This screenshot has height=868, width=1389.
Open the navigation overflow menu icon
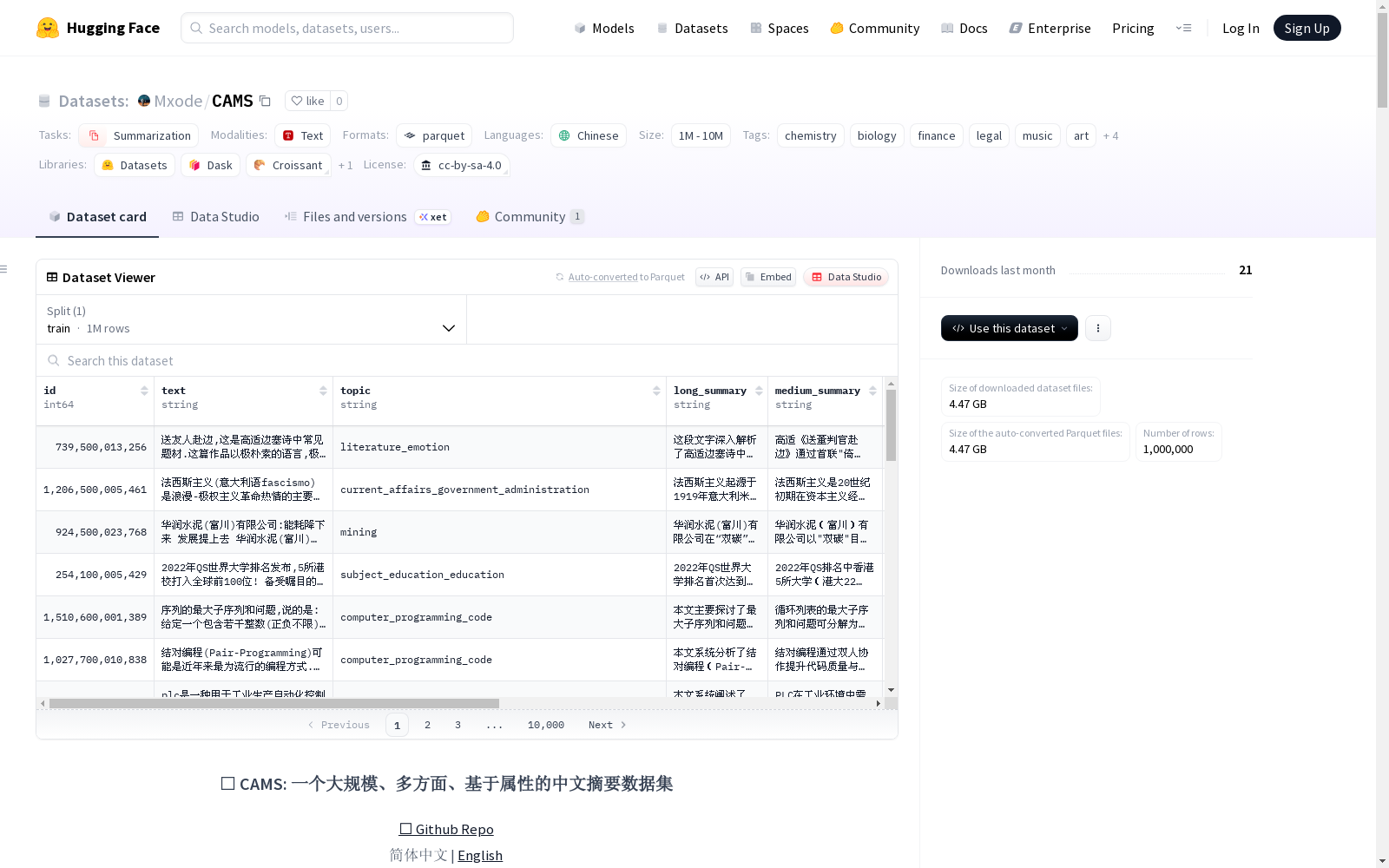coord(1183,28)
